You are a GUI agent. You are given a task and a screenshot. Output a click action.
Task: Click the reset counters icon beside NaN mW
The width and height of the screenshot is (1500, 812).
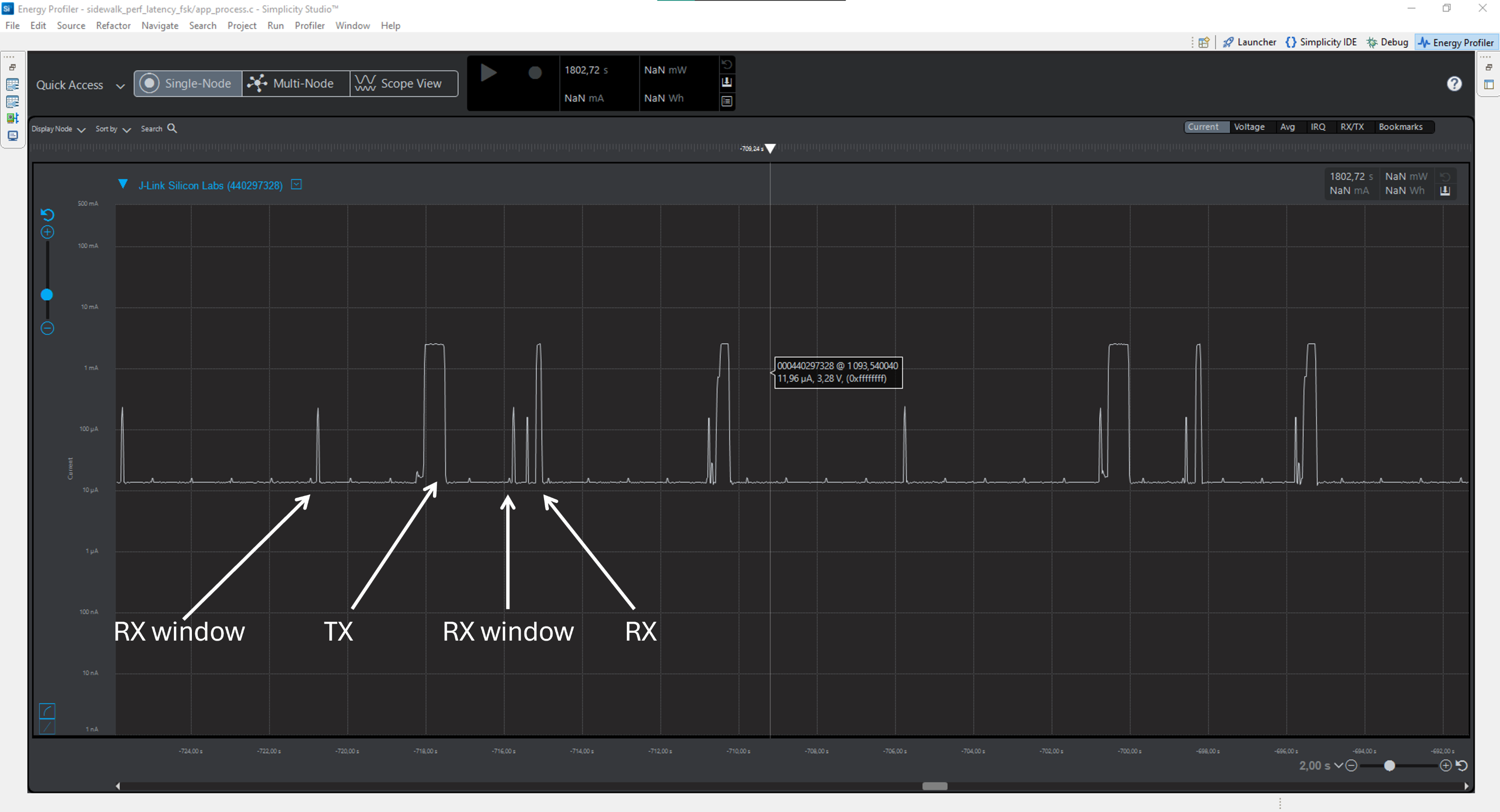point(727,65)
